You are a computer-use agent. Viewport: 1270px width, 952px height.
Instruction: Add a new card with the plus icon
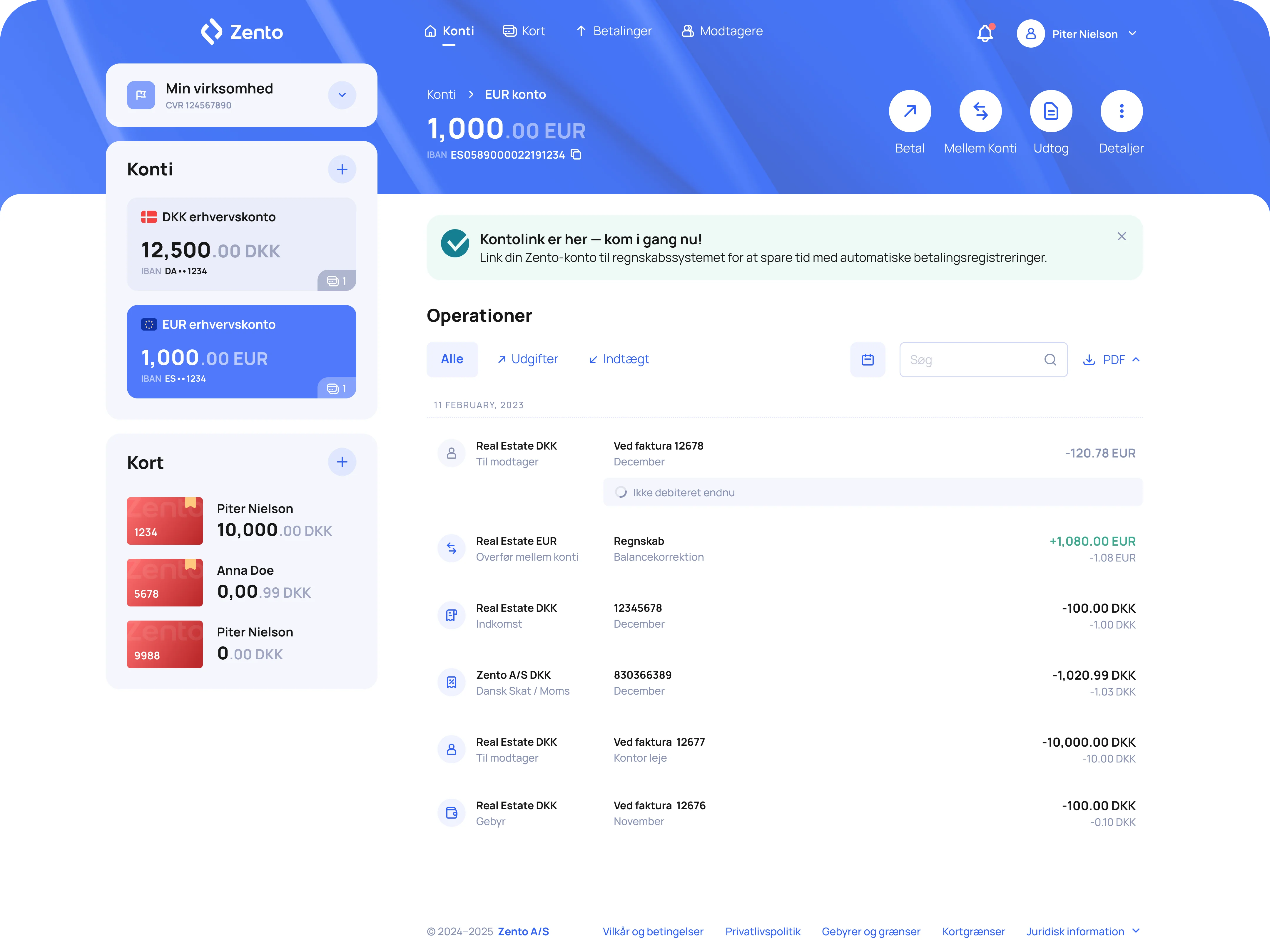point(342,462)
